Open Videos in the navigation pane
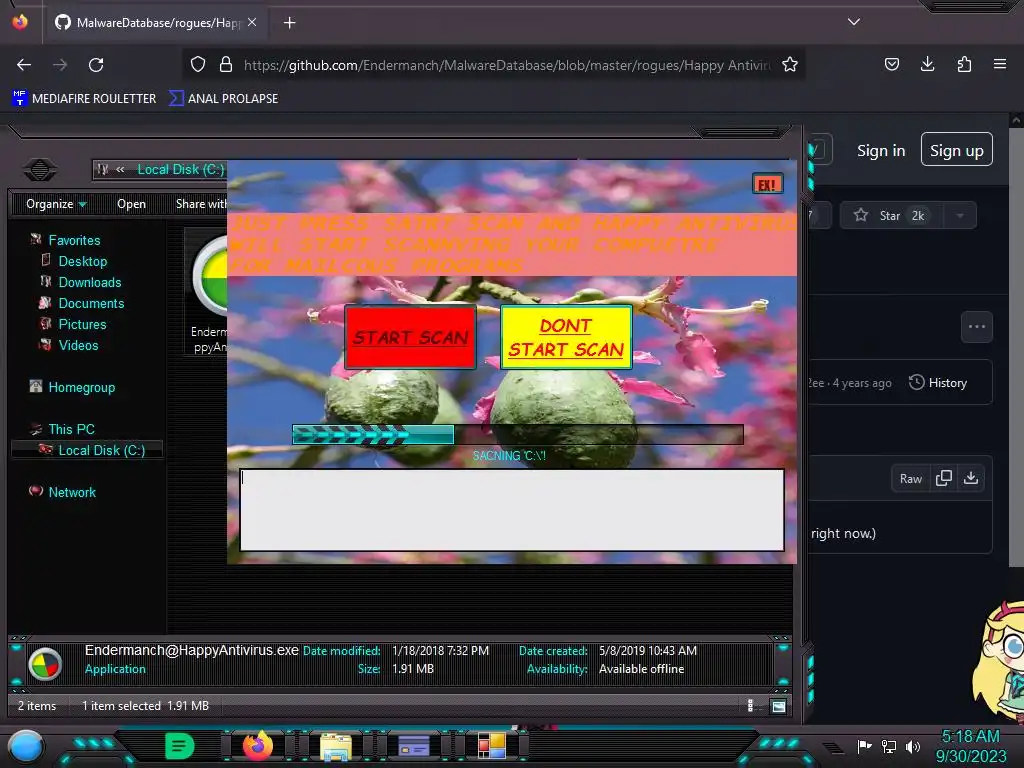 tap(78, 345)
